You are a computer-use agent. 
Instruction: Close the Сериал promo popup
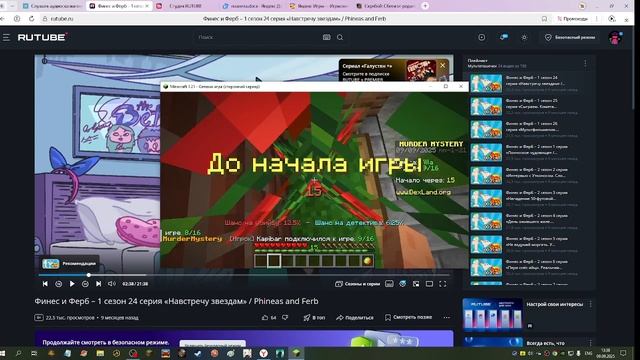click(x=442, y=65)
